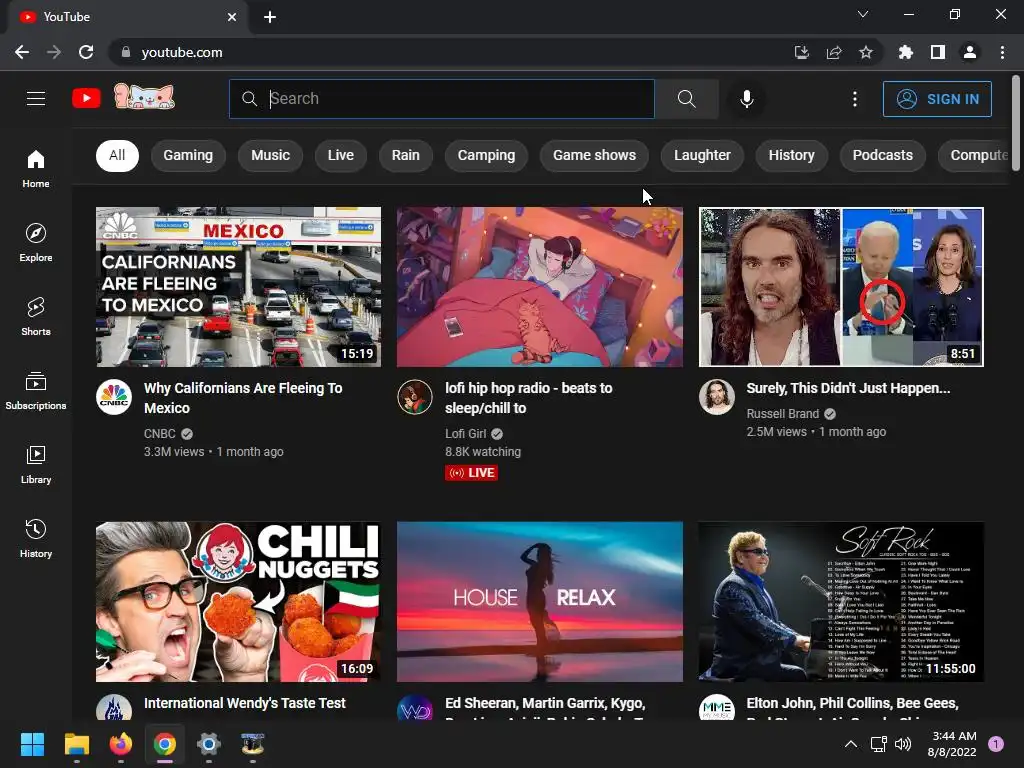Click Lofi Girl channel name link
The width and height of the screenshot is (1024, 768).
click(466, 434)
